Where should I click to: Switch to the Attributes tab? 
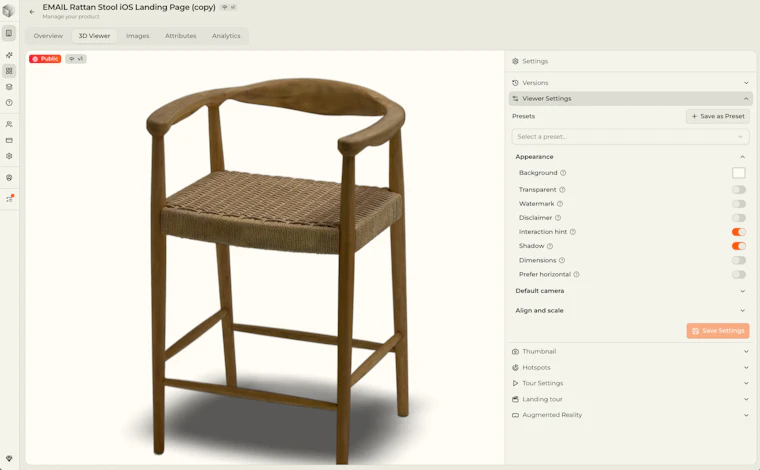pos(180,36)
